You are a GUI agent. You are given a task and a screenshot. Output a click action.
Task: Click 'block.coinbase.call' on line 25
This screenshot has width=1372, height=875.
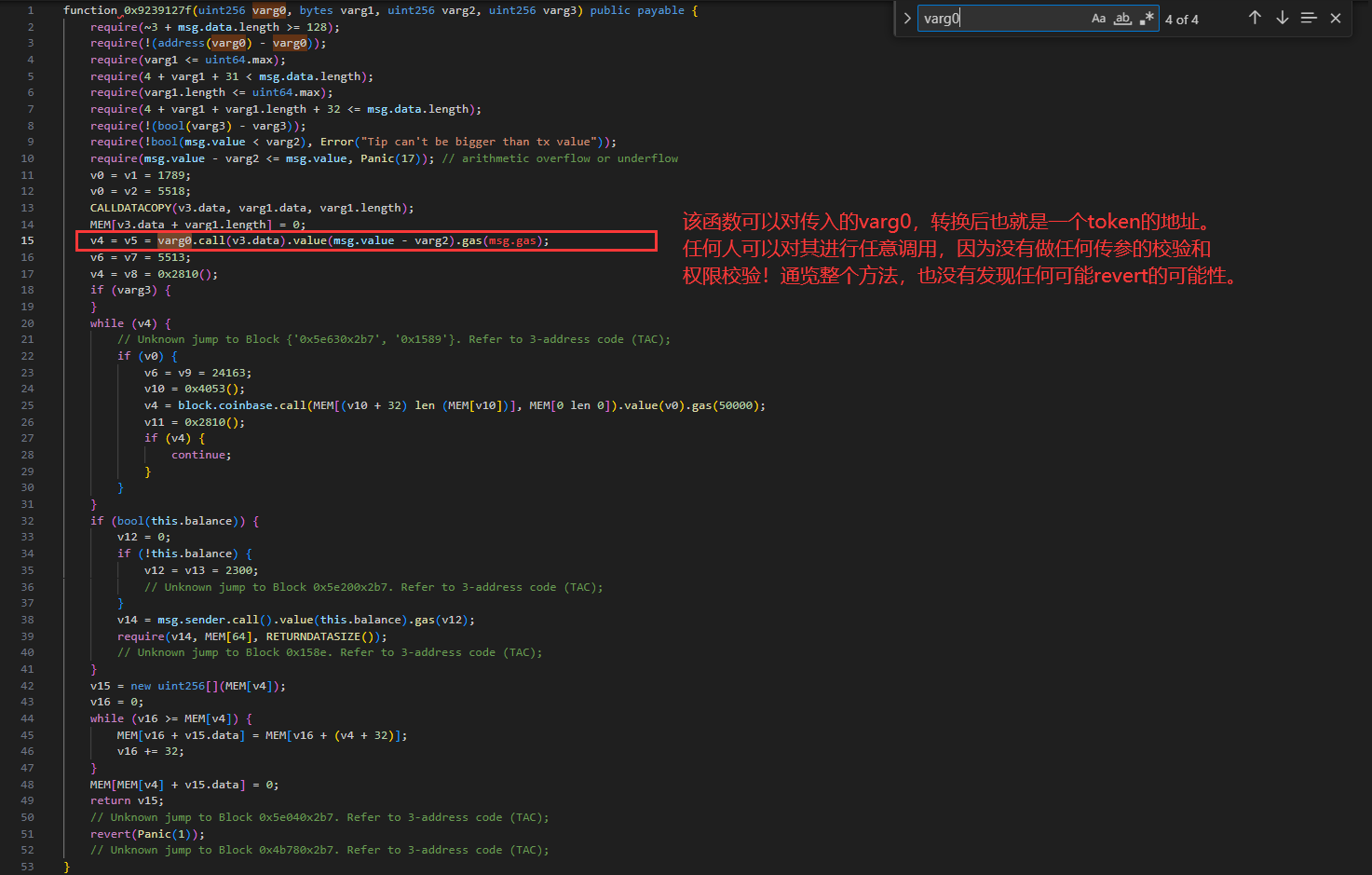pos(242,405)
